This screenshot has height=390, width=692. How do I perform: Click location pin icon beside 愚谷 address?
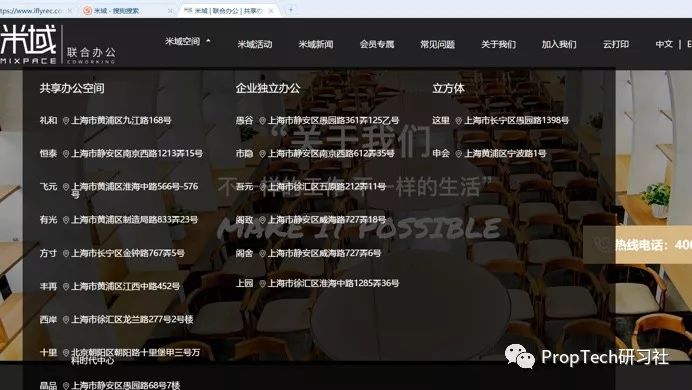[262, 120]
